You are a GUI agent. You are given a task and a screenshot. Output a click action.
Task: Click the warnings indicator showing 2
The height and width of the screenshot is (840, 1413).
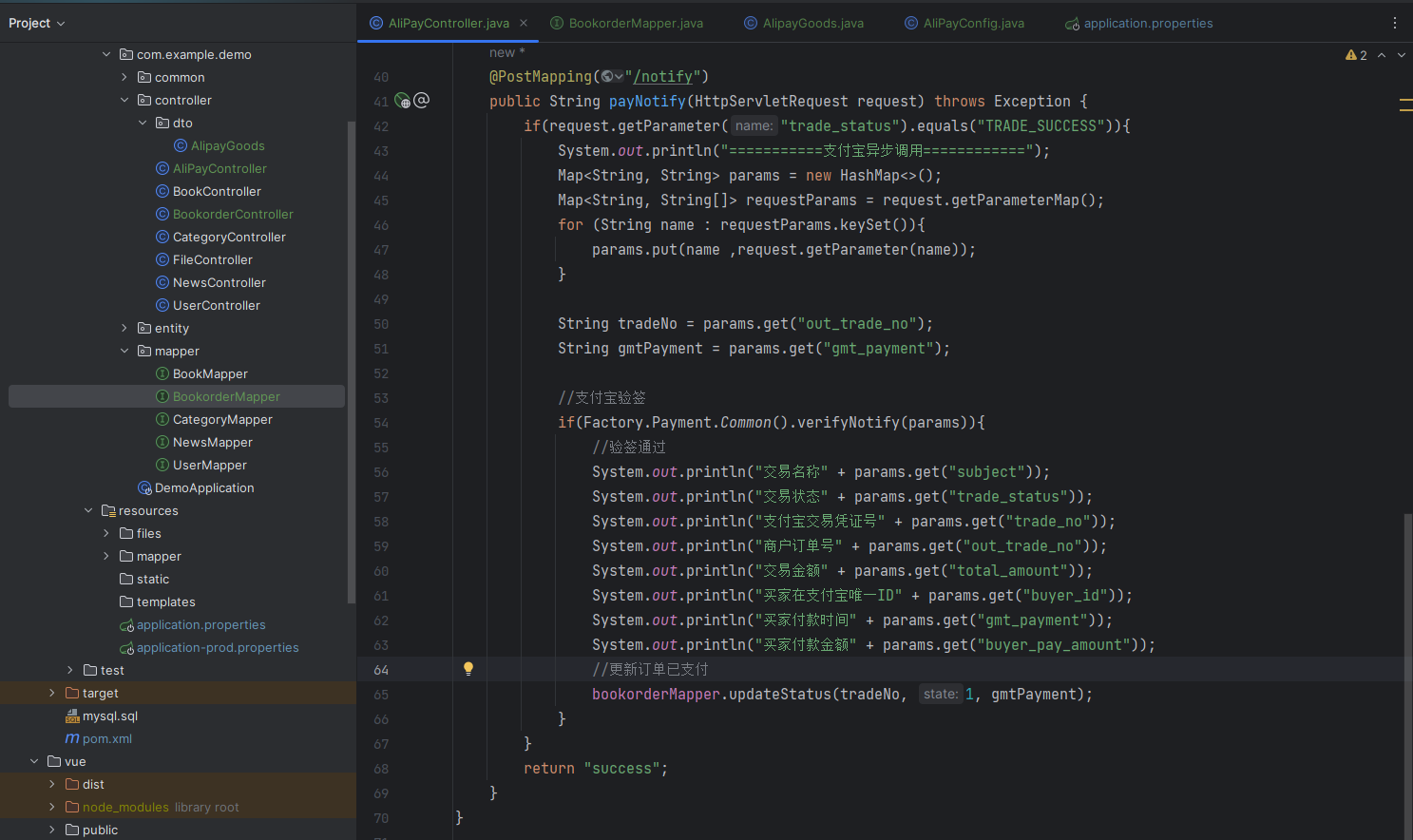1356,55
